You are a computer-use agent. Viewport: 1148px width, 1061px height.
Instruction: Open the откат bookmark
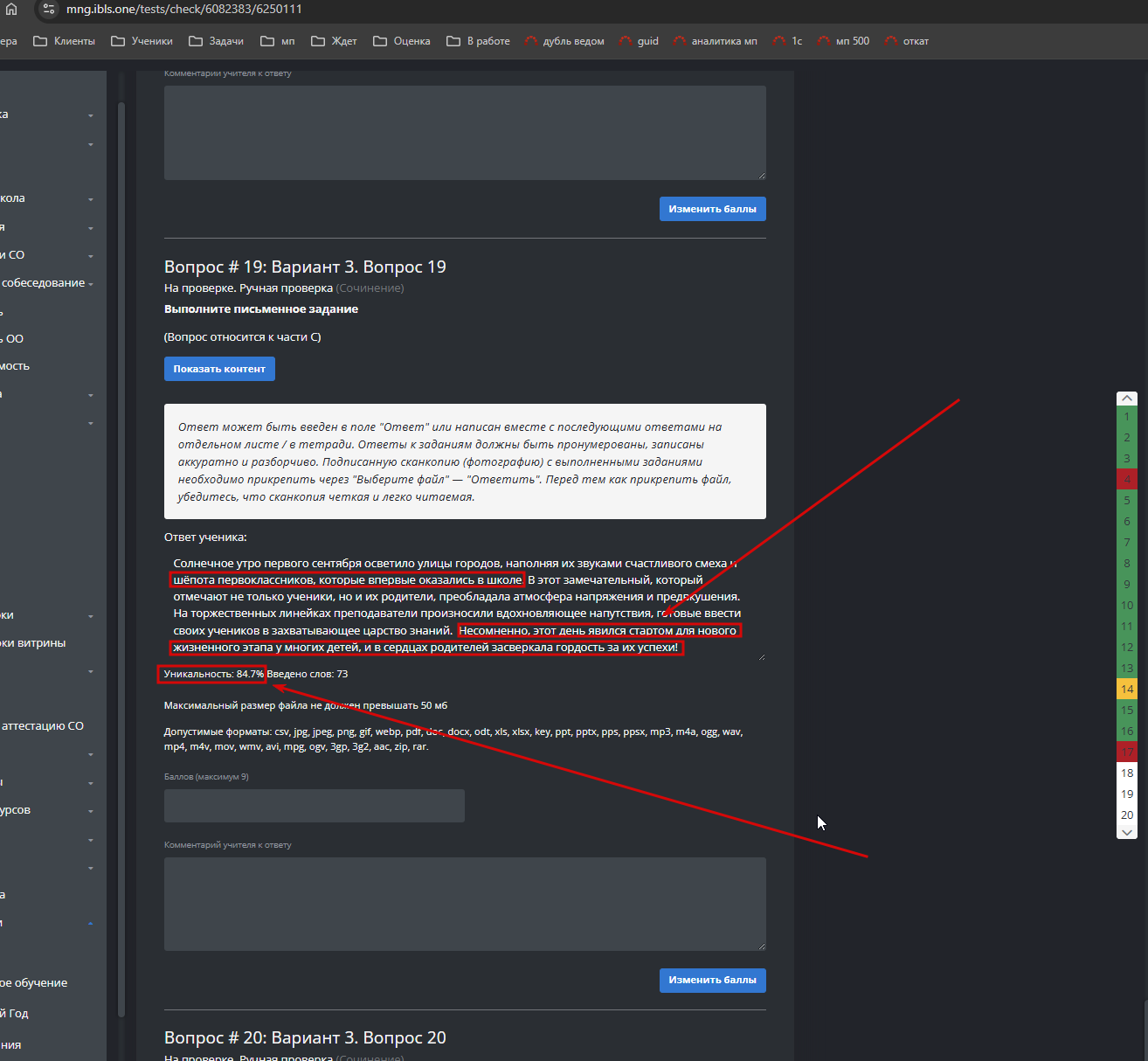tap(906, 41)
